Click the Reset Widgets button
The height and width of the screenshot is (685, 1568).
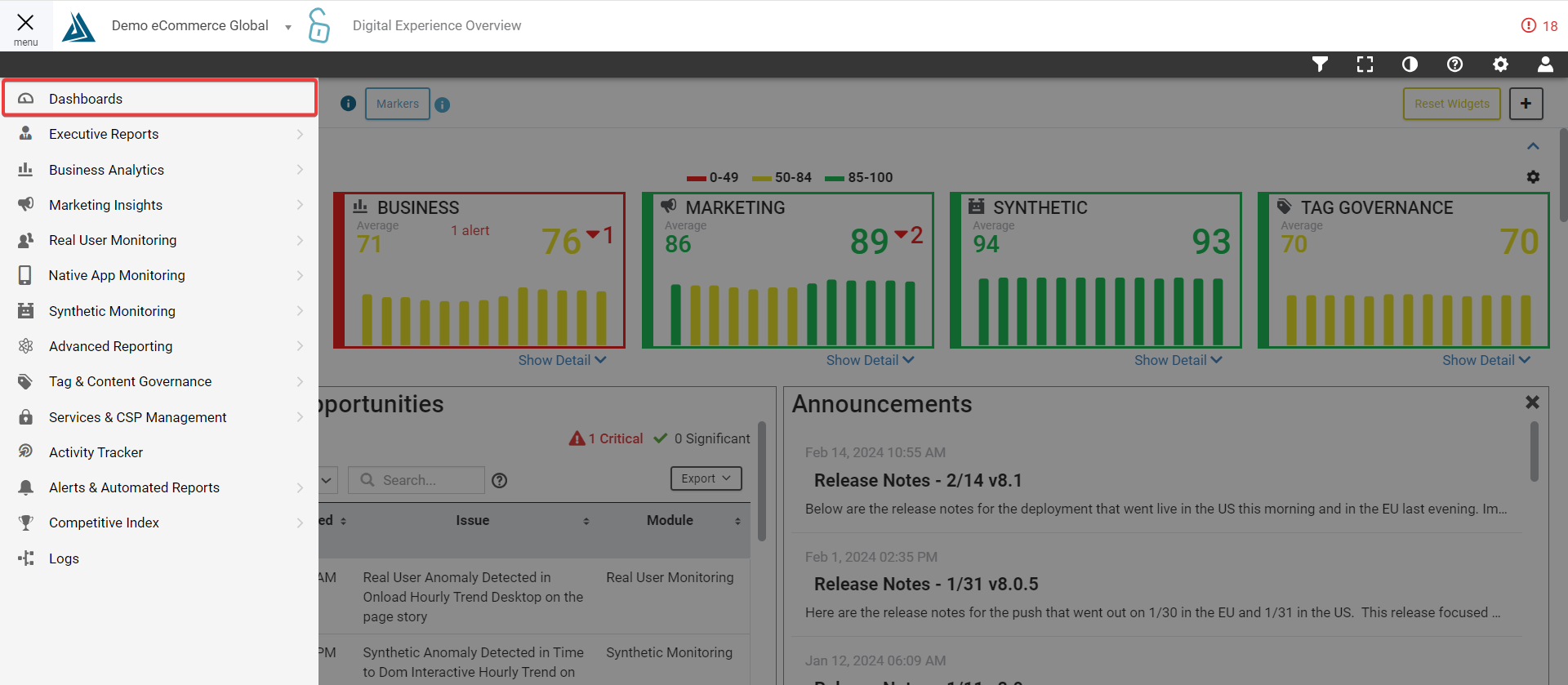pyautogui.click(x=1451, y=104)
